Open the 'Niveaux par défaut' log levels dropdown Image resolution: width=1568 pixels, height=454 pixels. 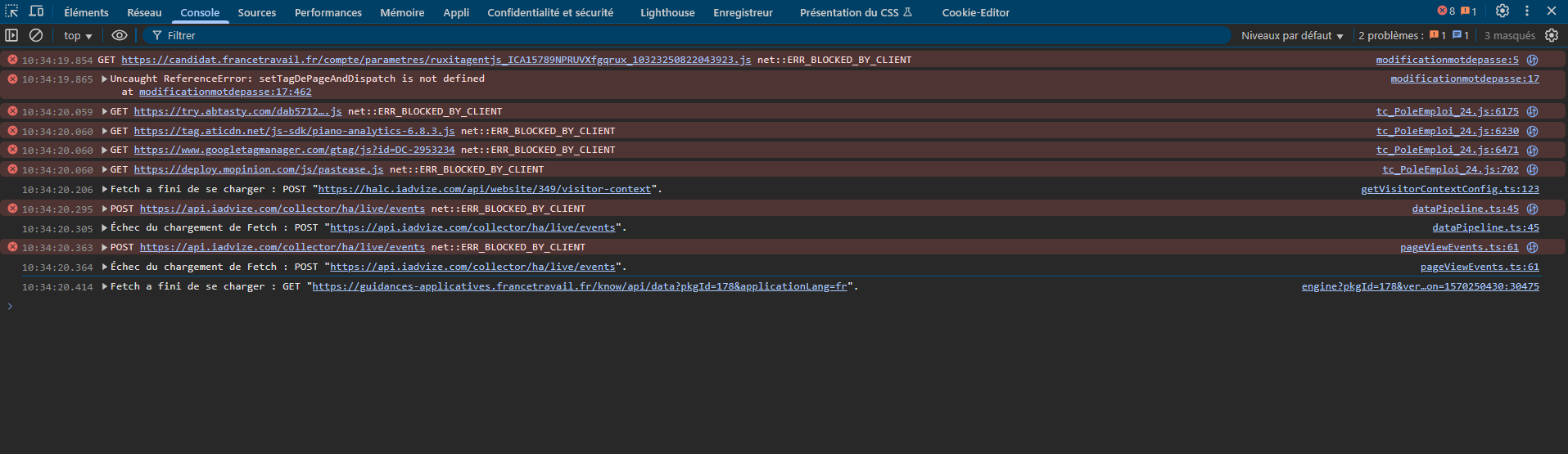pos(1292,35)
